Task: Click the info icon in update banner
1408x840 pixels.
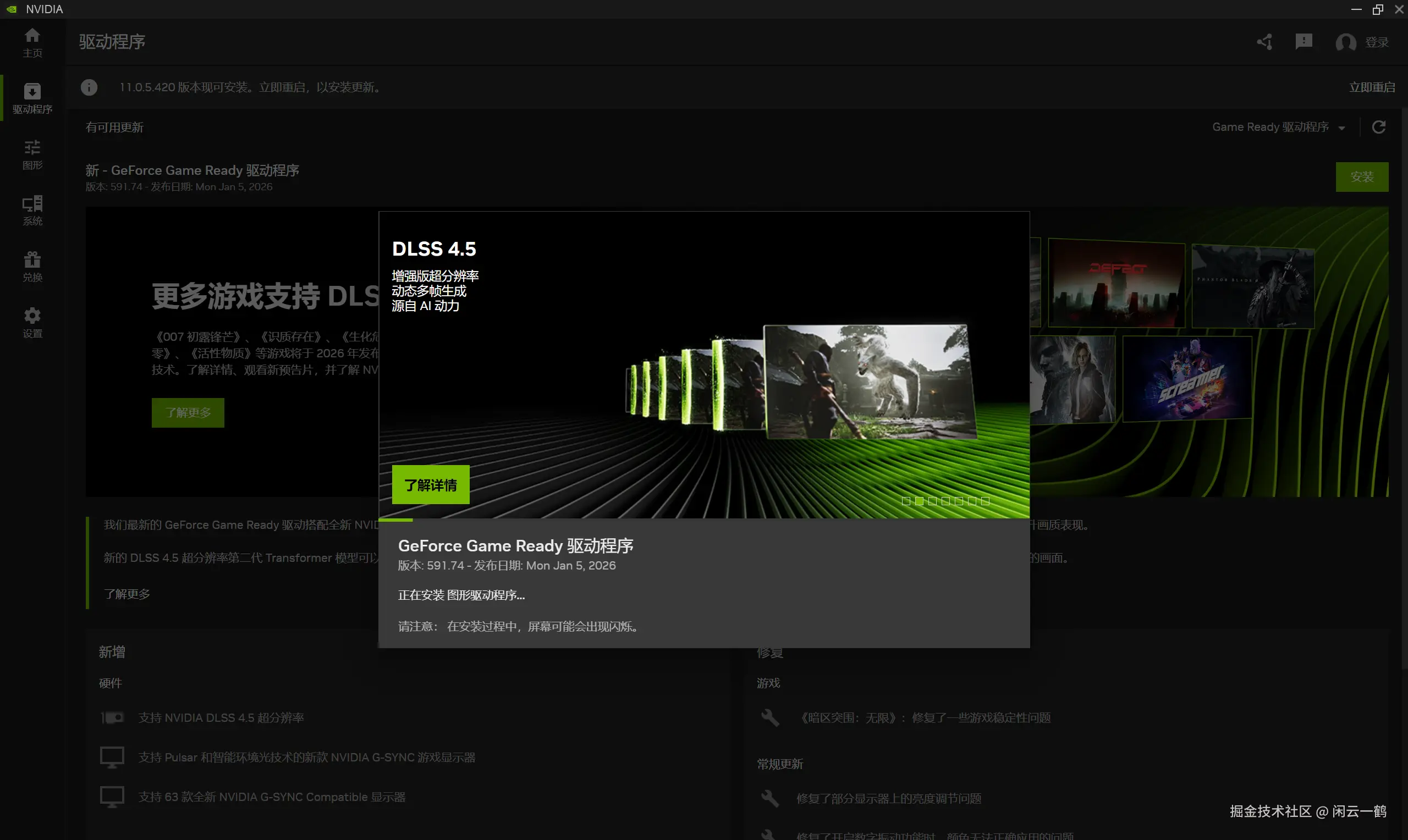Action: 89,87
